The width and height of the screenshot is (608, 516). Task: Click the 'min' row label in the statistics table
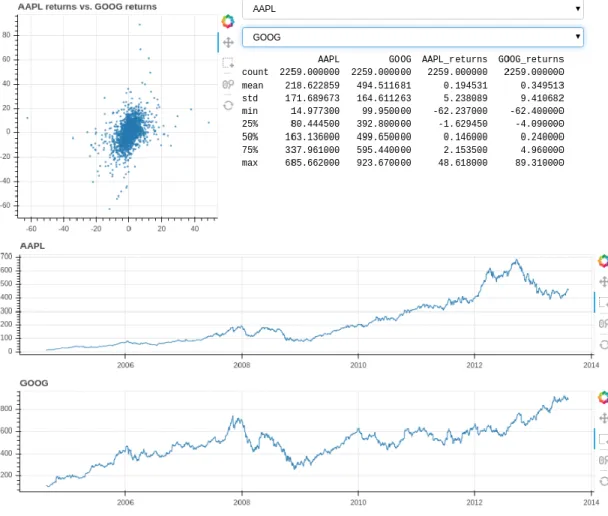click(x=250, y=111)
